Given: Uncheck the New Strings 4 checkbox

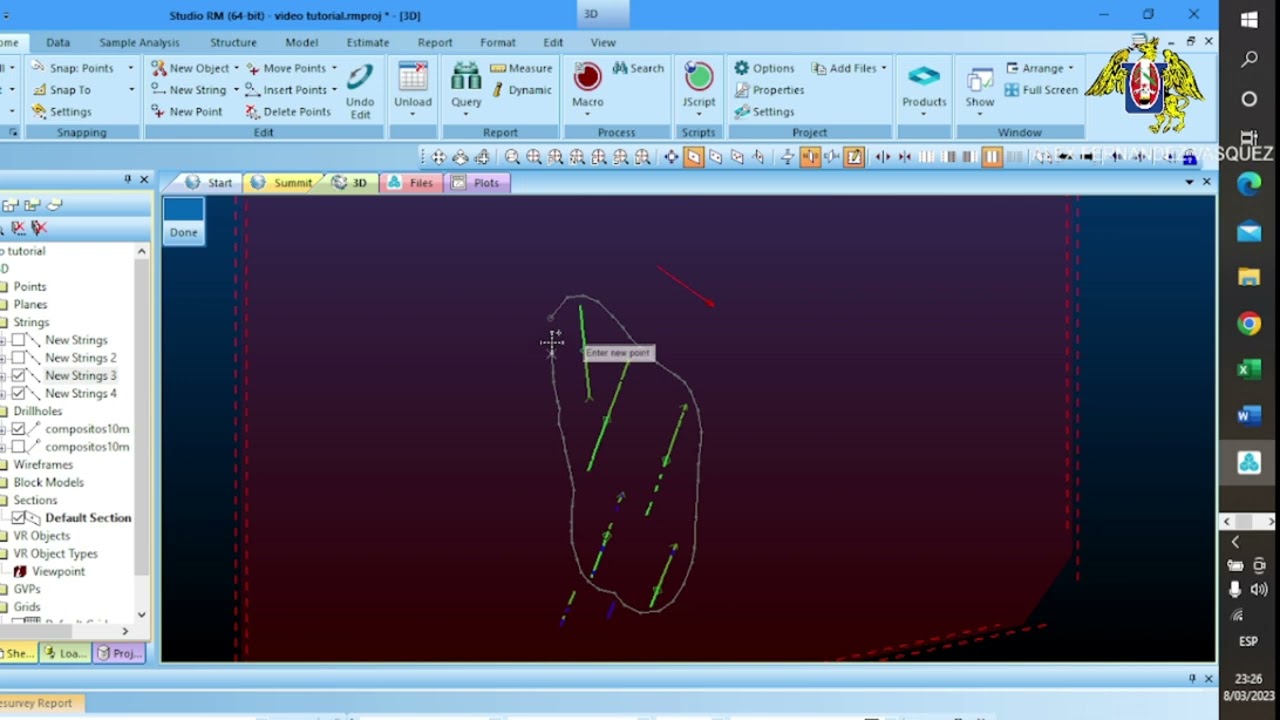Looking at the screenshot, I should click(18, 393).
